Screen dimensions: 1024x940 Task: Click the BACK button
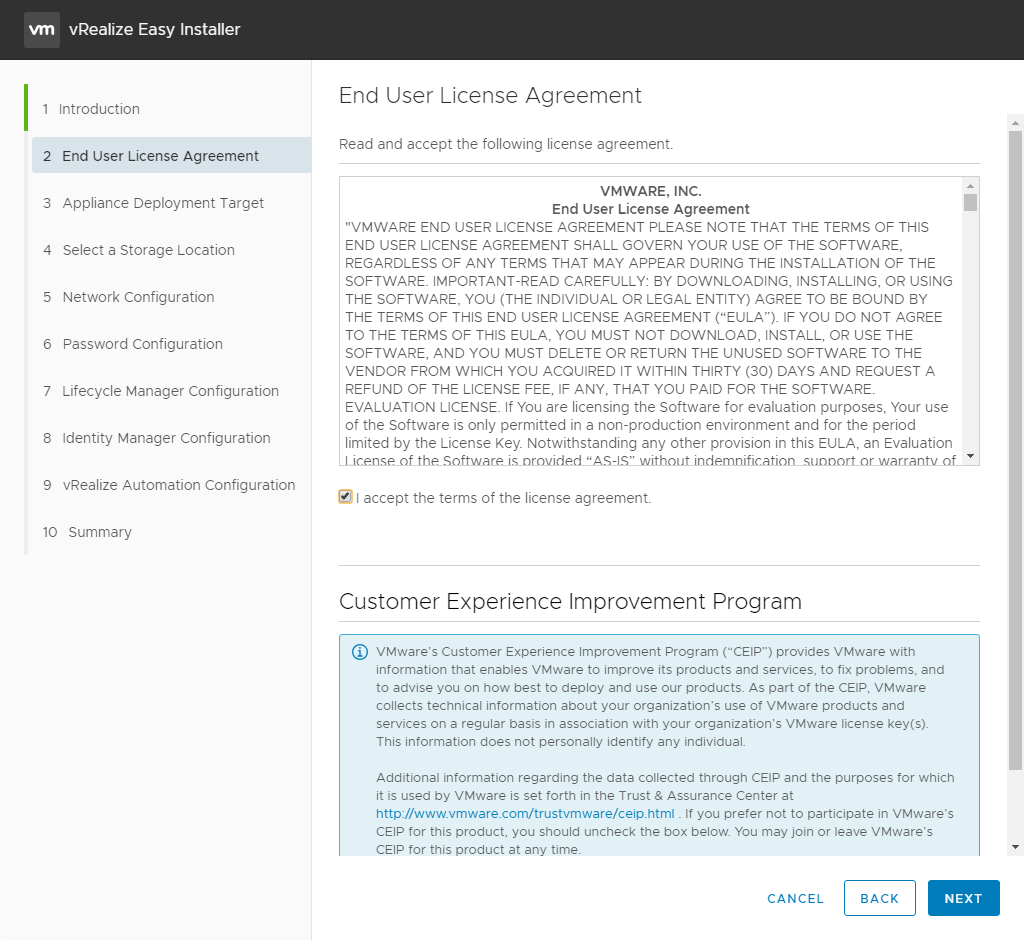click(x=879, y=898)
